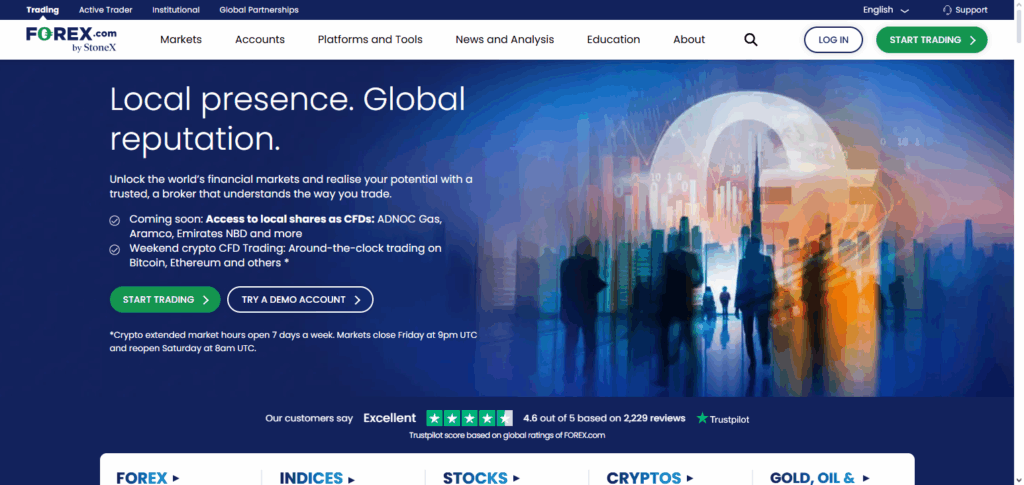The height and width of the screenshot is (485, 1024).
Task: Click the CRYPTOS category heading
Action: pos(644,478)
